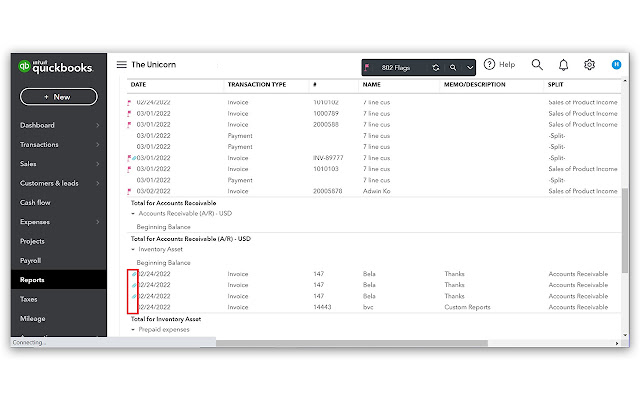640x400 pixels.
Task: Collapse the Prepaid expenses group triangle
Action: (x=133, y=329)
